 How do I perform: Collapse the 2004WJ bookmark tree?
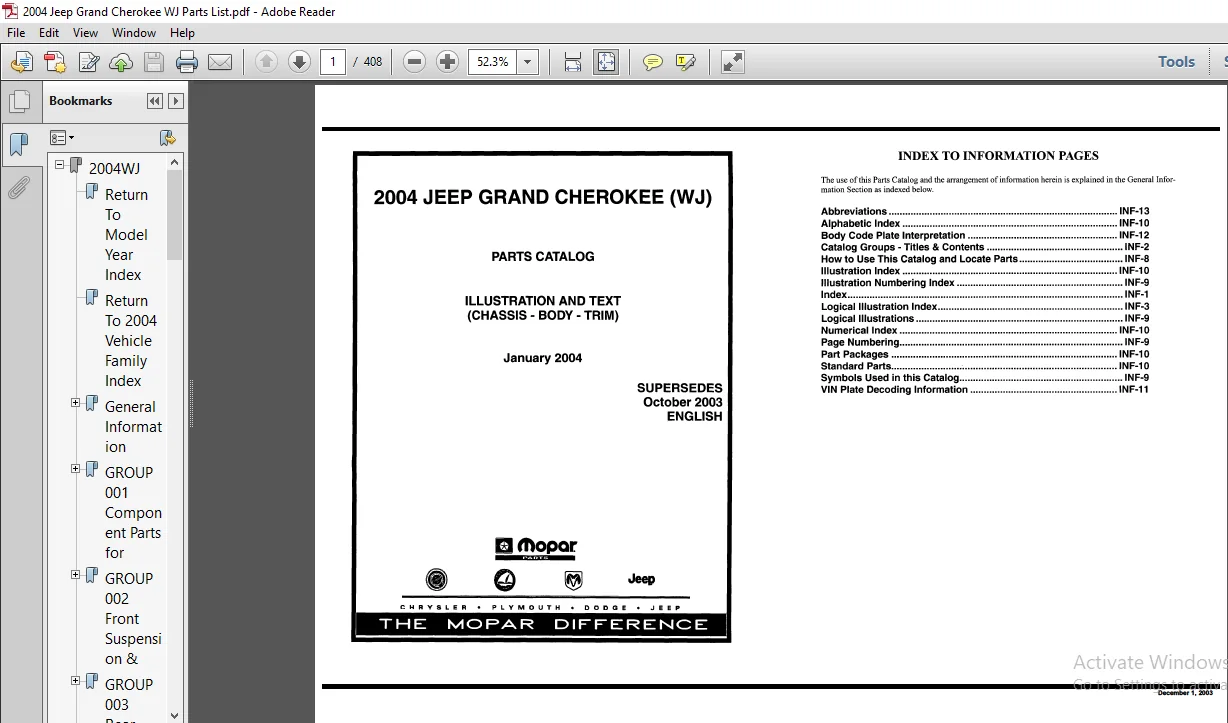[59, 165]
